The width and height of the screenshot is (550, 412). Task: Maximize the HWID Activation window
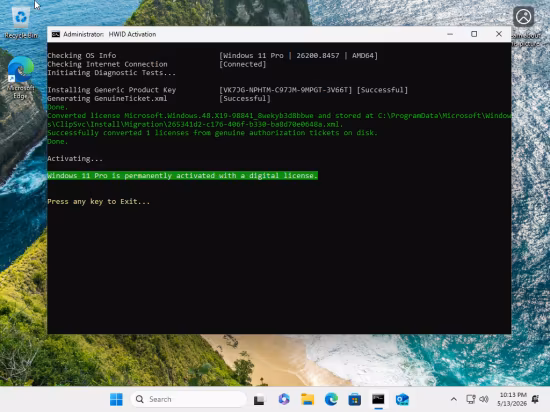click(x=474, y=34)
